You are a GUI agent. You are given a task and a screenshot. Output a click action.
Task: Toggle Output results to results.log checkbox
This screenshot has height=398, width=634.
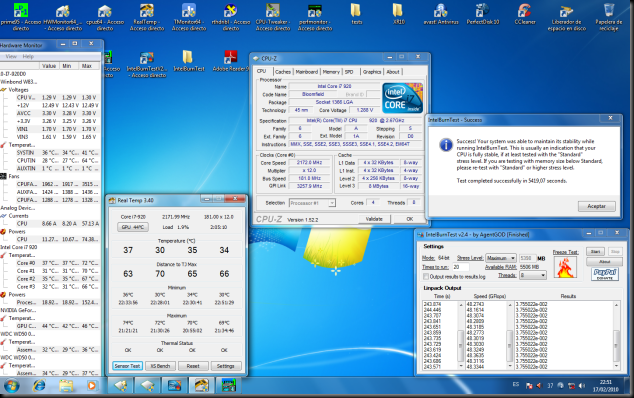[426, 277]
